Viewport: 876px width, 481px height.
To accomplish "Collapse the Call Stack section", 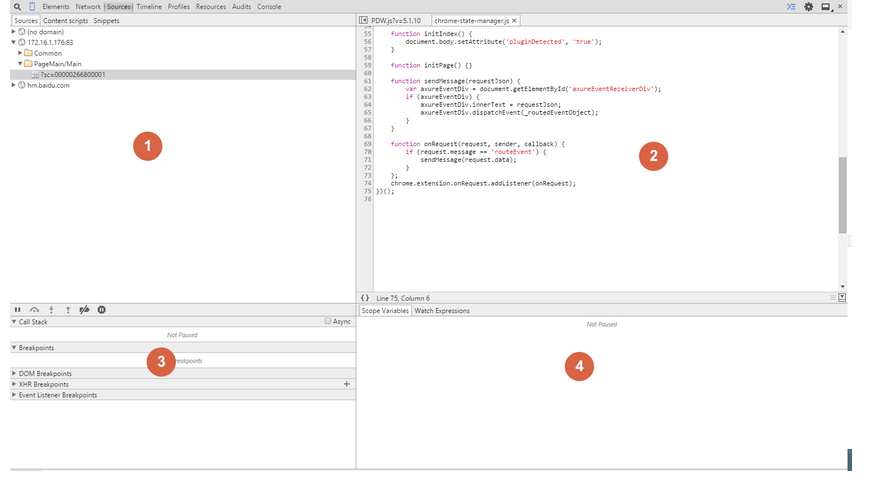I will 14,322.
